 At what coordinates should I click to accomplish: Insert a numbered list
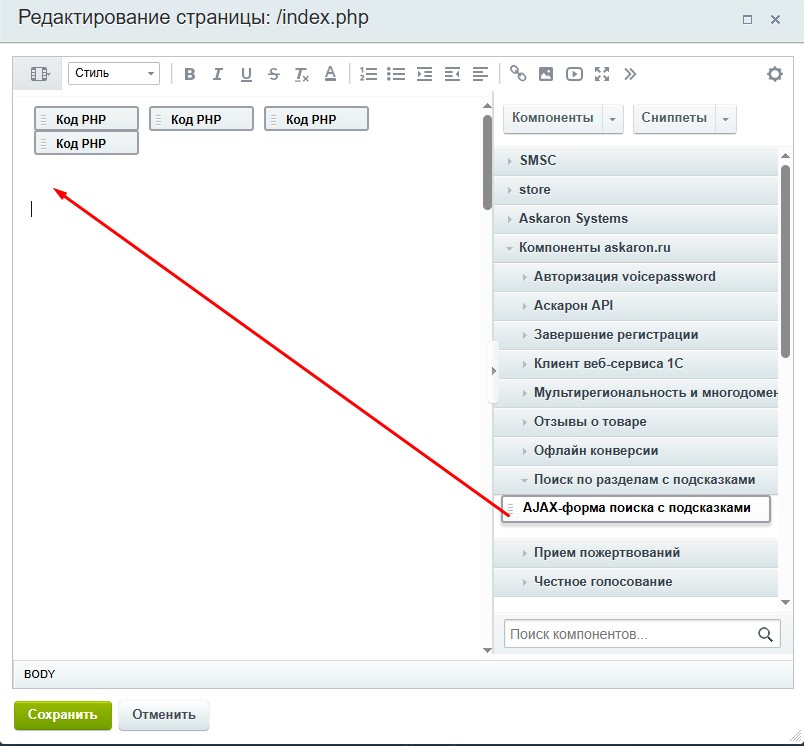[368, 74]
